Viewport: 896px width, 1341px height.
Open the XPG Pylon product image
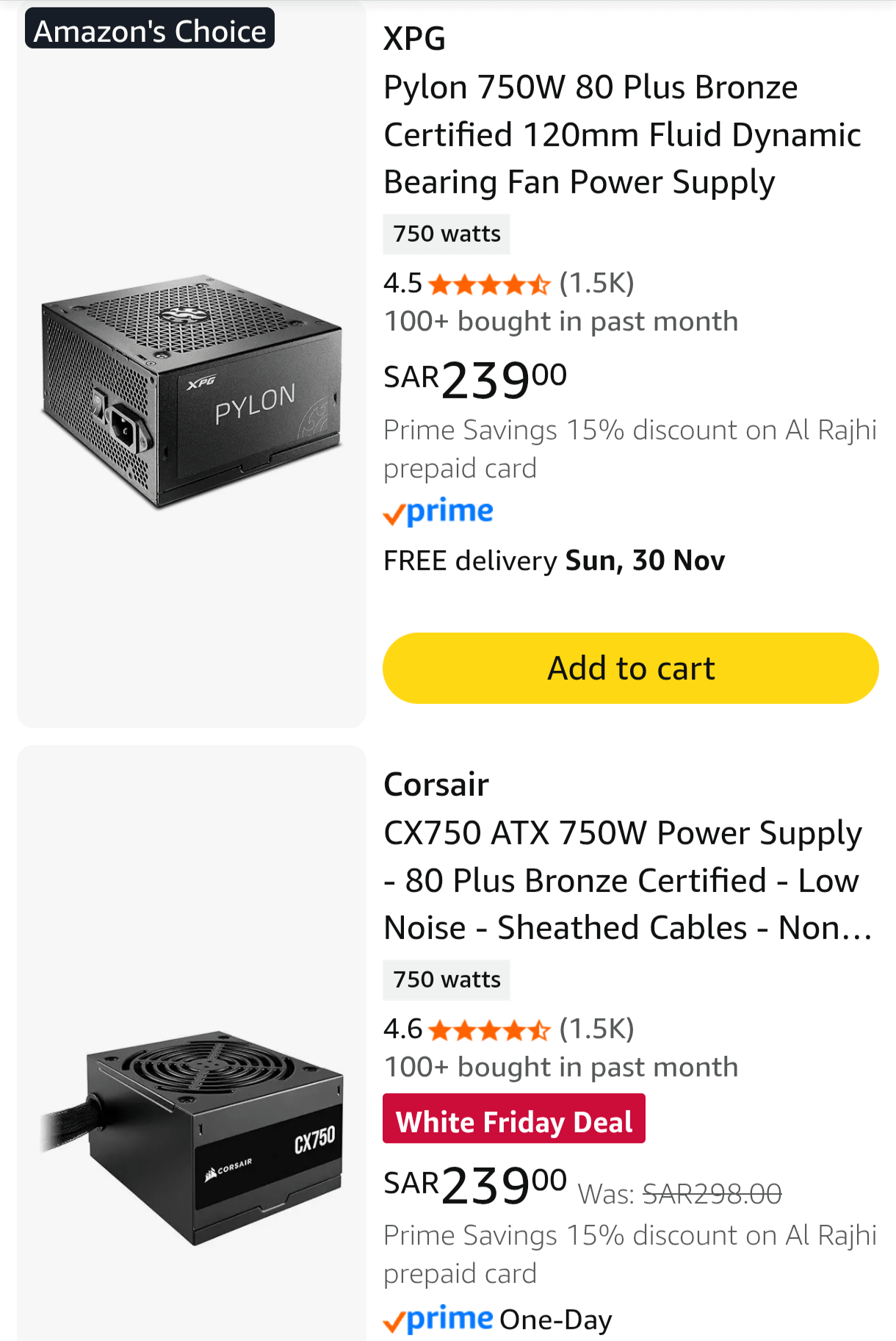click(x=191, y=391)
